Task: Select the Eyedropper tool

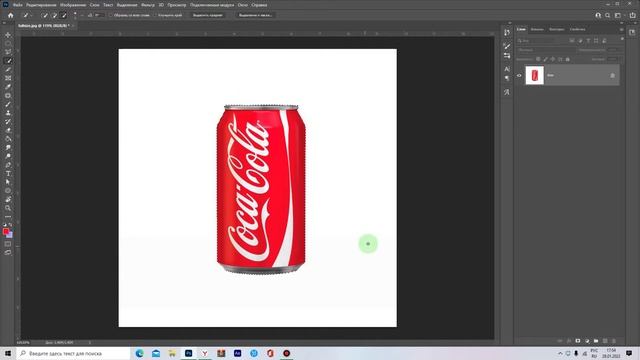Action: tap(8, 87)
